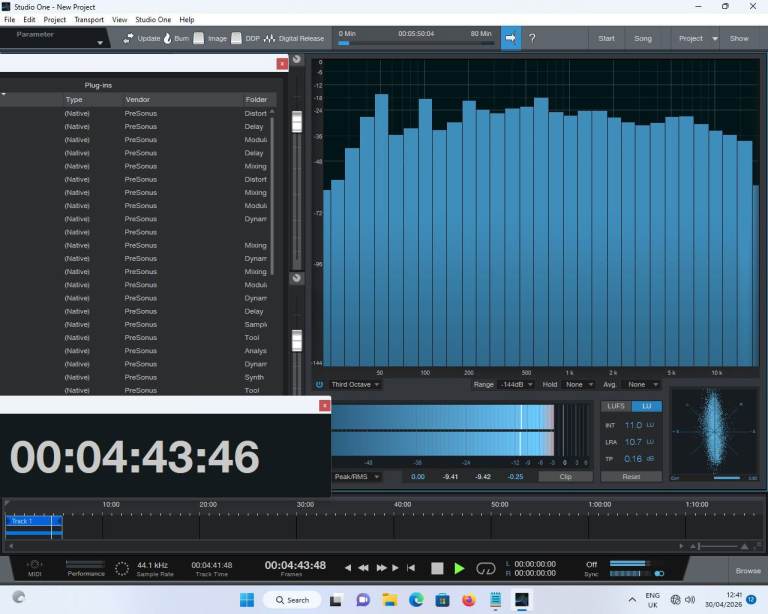
Task: Click the Reset loudness button
Action: (631, 477)
